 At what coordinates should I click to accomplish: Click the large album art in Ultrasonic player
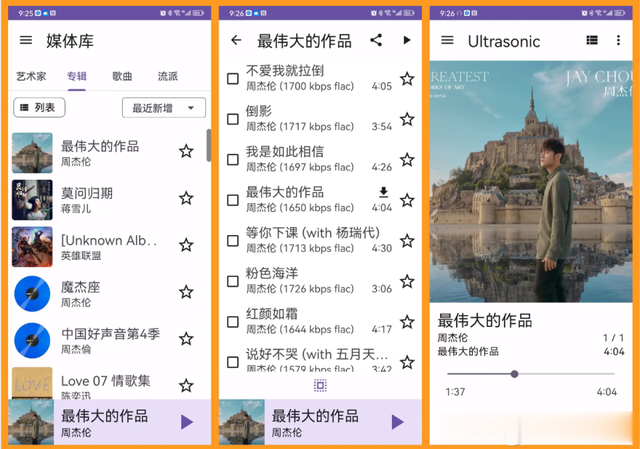tap(531, 182)
